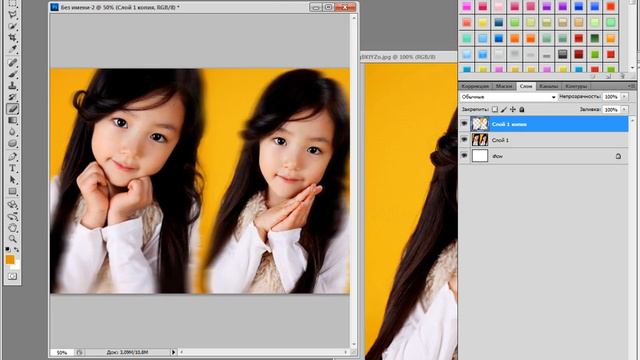The image size is (640, 360).
Task: Select the Brush tool
Action: (13, 74)
